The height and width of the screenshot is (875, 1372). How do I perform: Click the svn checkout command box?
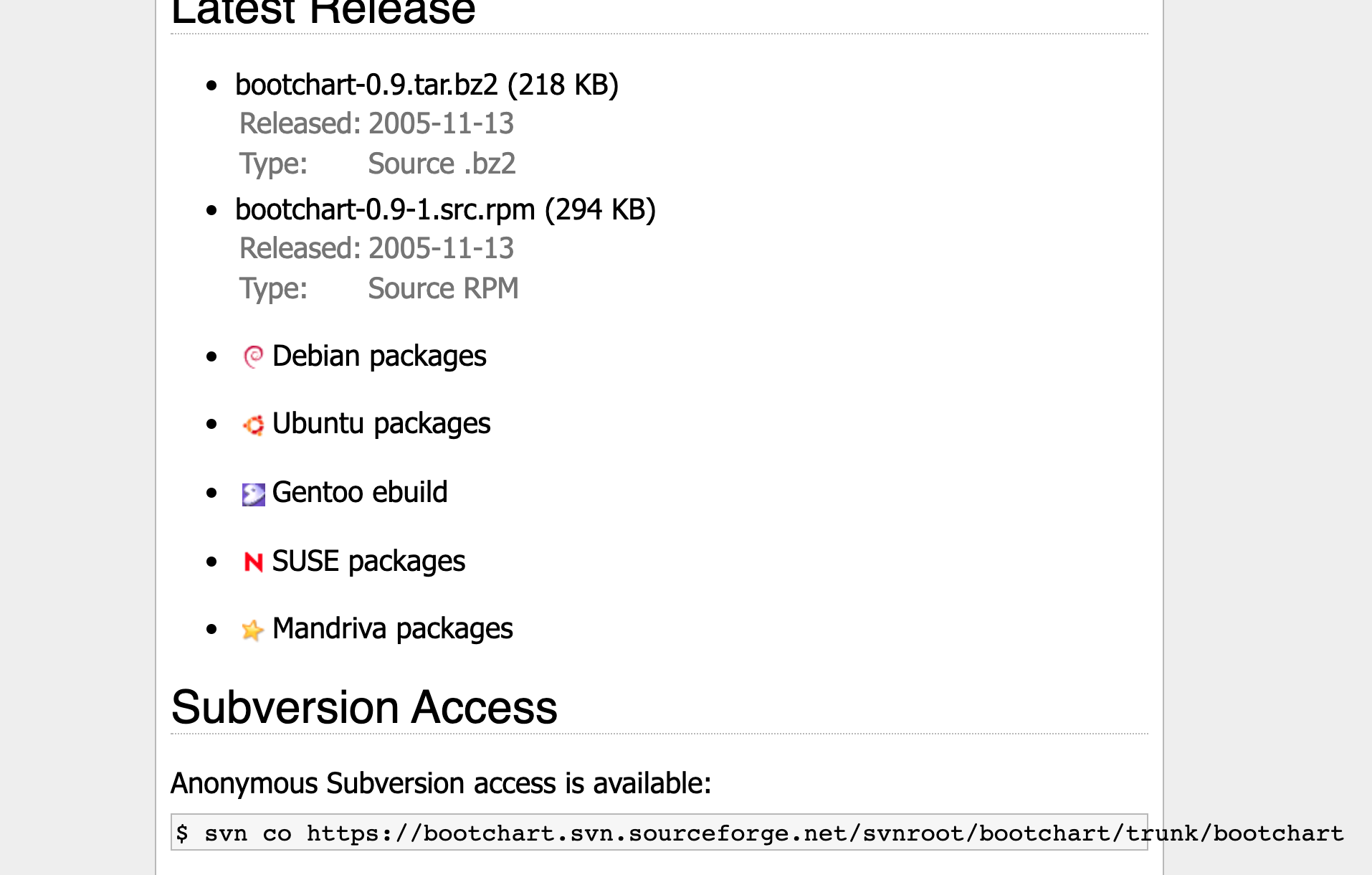pyautogui.click(x=658, y=833)
